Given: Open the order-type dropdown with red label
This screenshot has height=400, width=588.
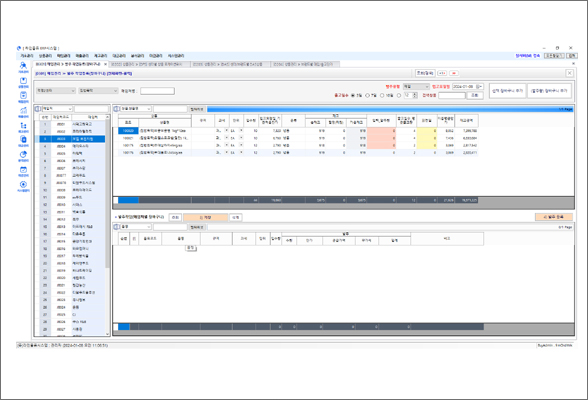Looking at the screenshot, I should [x=416, y=87].
